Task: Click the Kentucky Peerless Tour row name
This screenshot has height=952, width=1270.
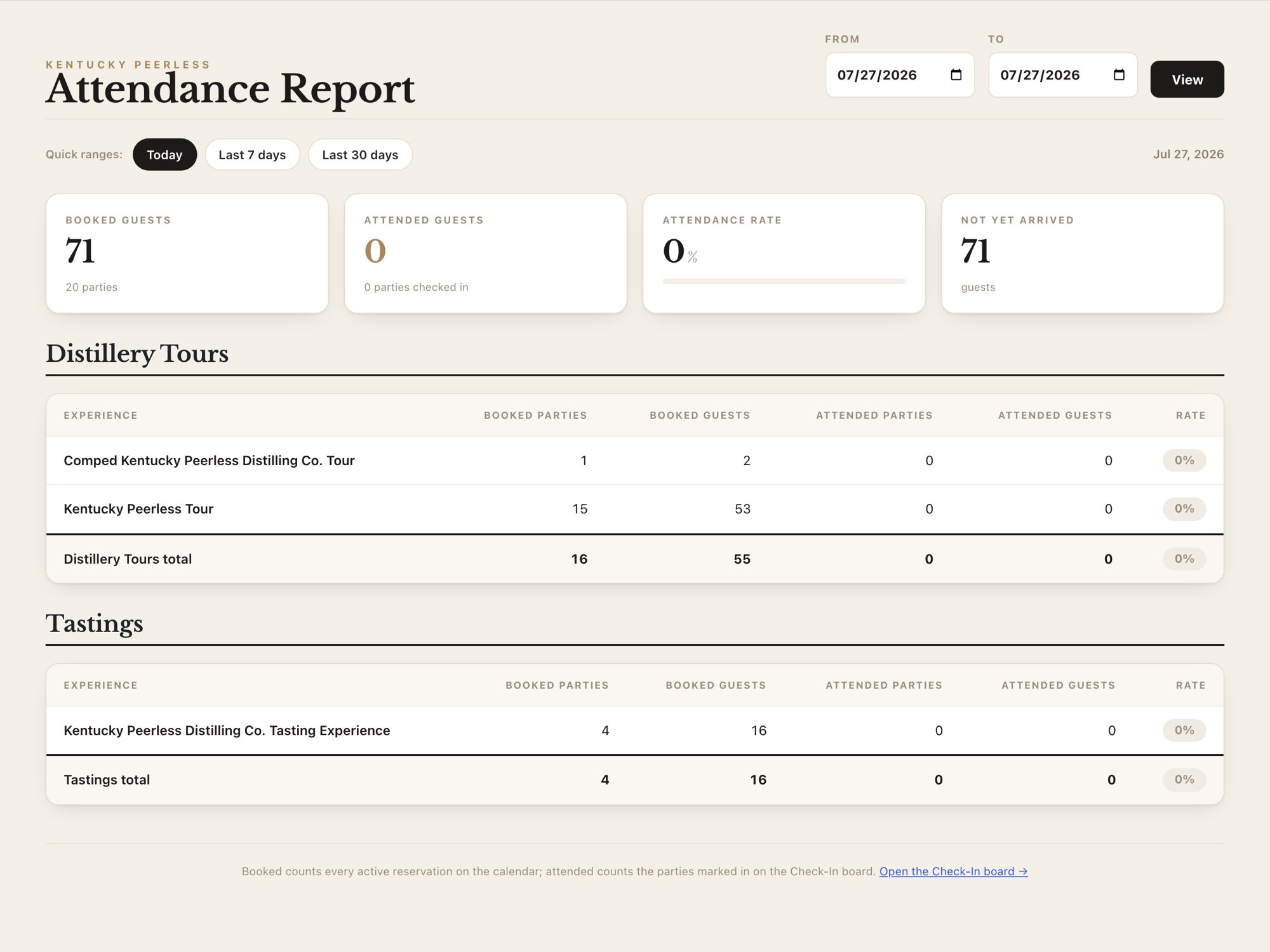Action: pos(138,508)
